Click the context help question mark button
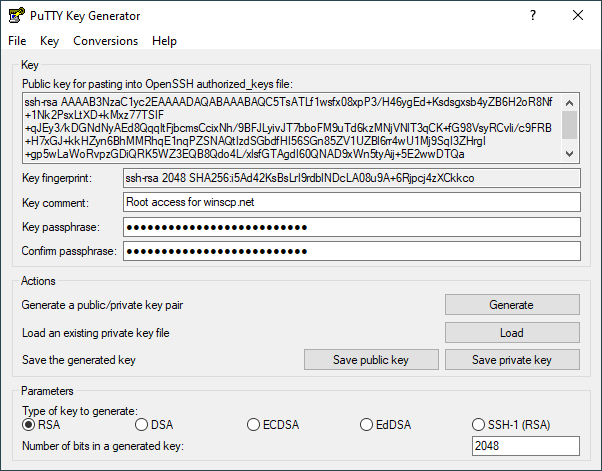Screen dimensions: 602x471 pos(532,16)
